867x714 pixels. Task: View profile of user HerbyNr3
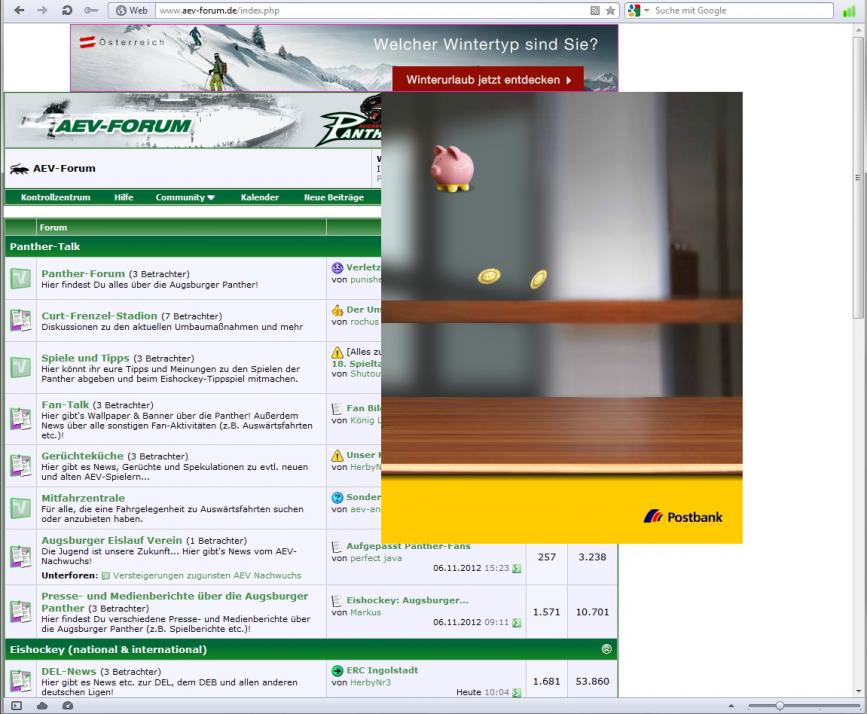[370, 682]
